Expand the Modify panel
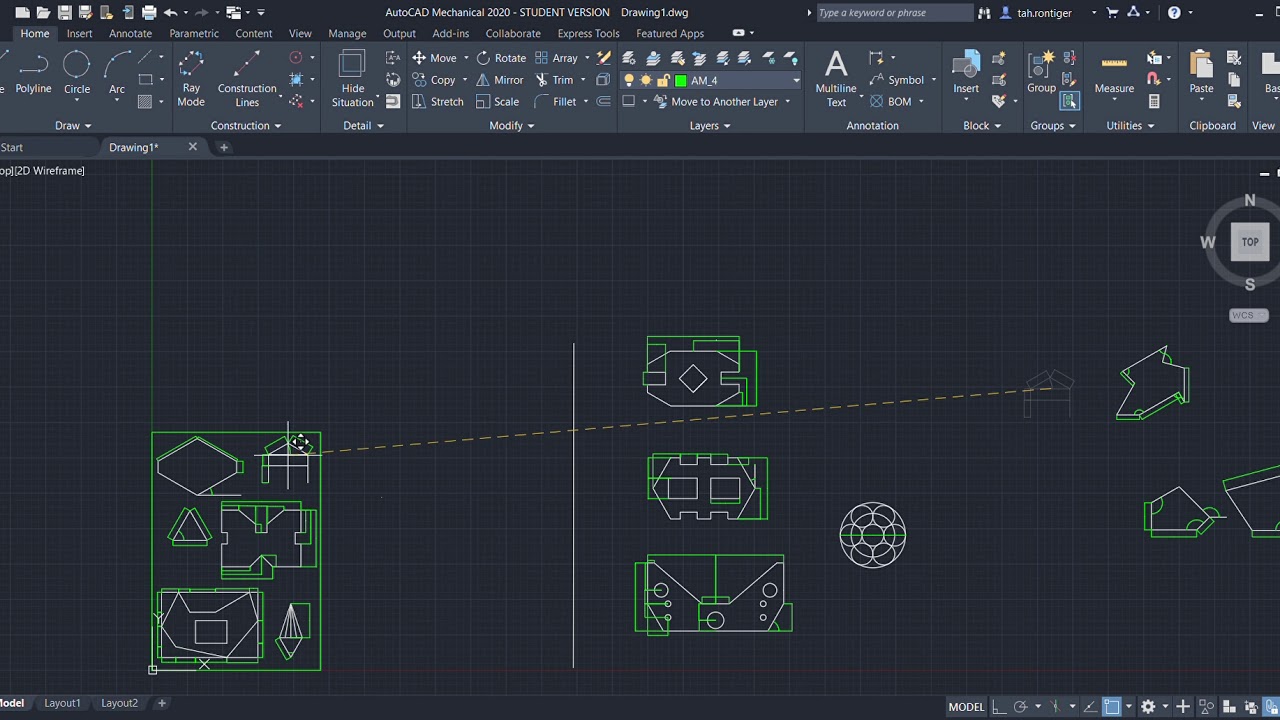This screenshot has height=720, width=1280. coord(512,126)
